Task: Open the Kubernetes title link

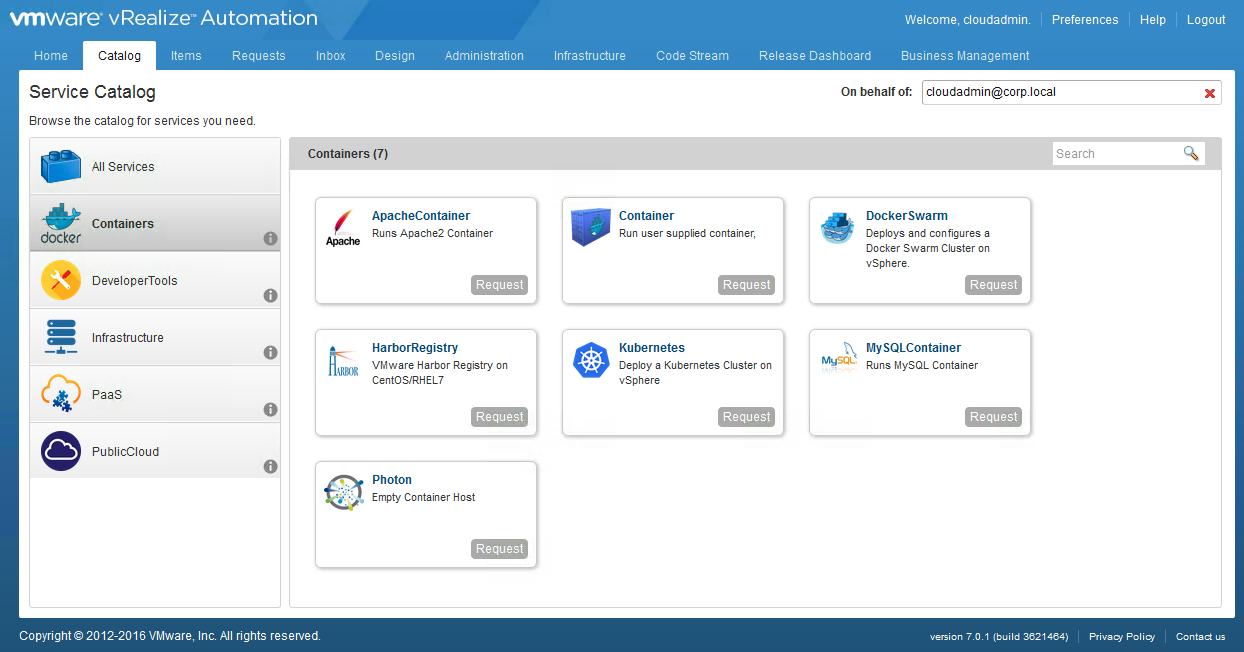Action: click(652, 348)
